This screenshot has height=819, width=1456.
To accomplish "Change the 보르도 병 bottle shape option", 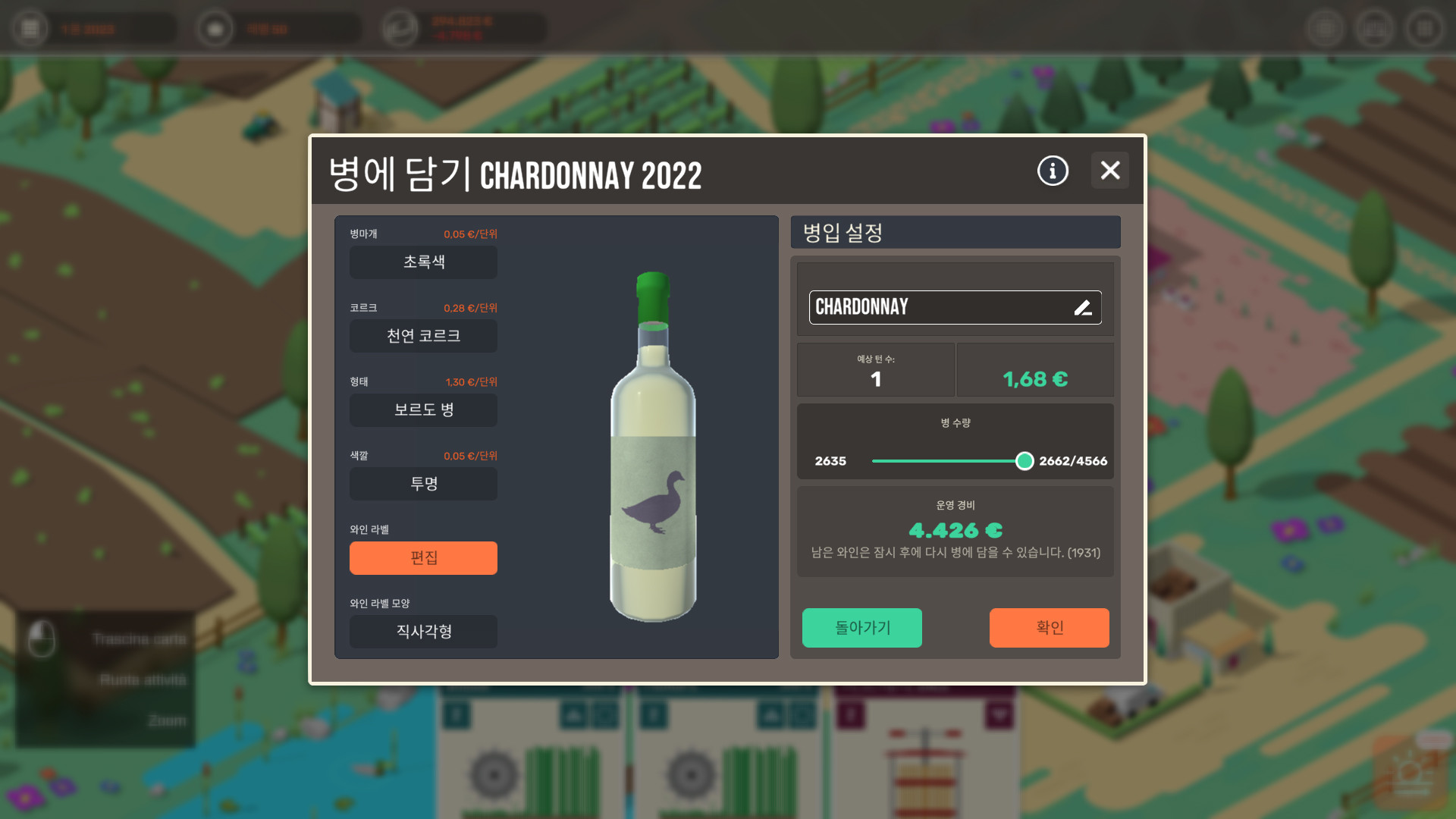I will (x=423, y=409).
